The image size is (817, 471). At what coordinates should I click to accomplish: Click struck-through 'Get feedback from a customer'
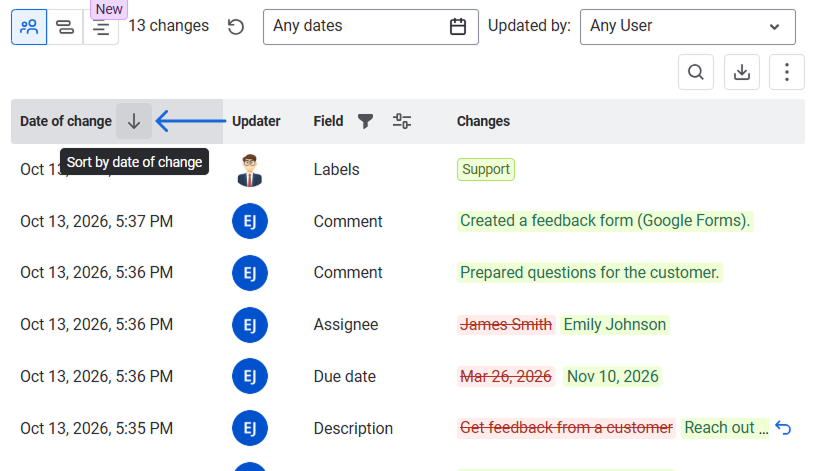pos(566,428)
